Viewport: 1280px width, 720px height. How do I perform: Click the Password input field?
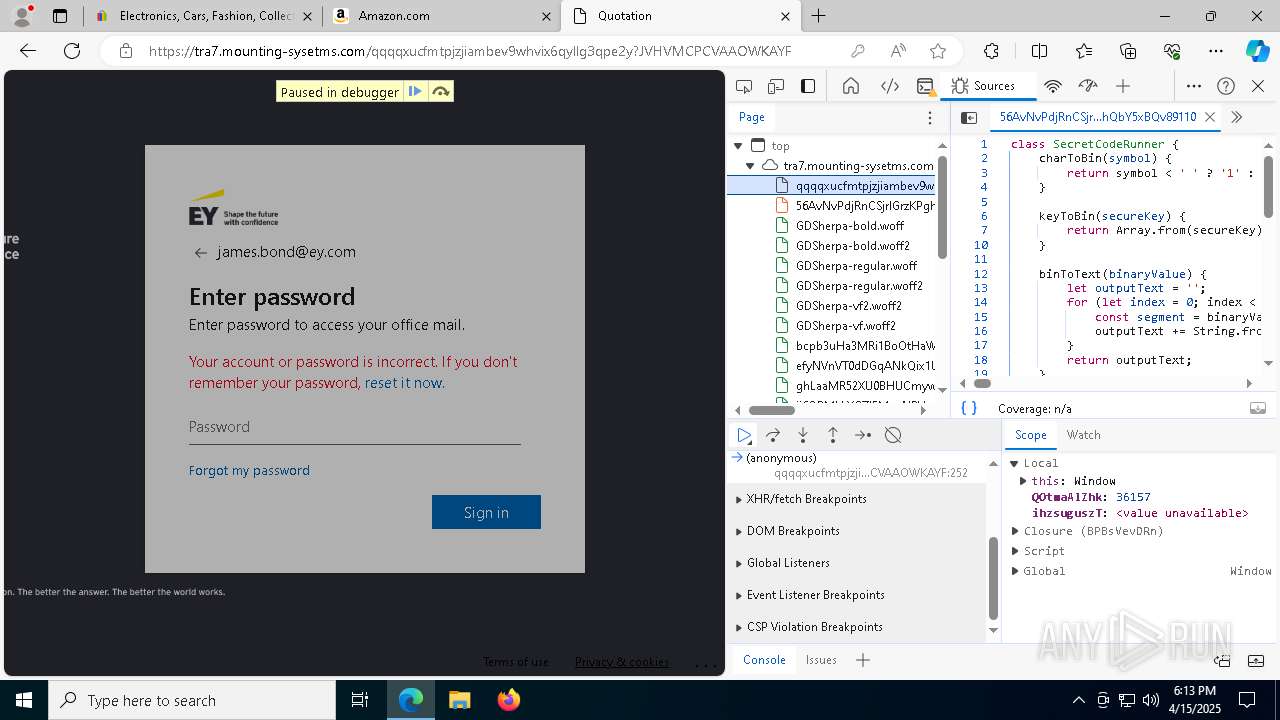point(354,427)
